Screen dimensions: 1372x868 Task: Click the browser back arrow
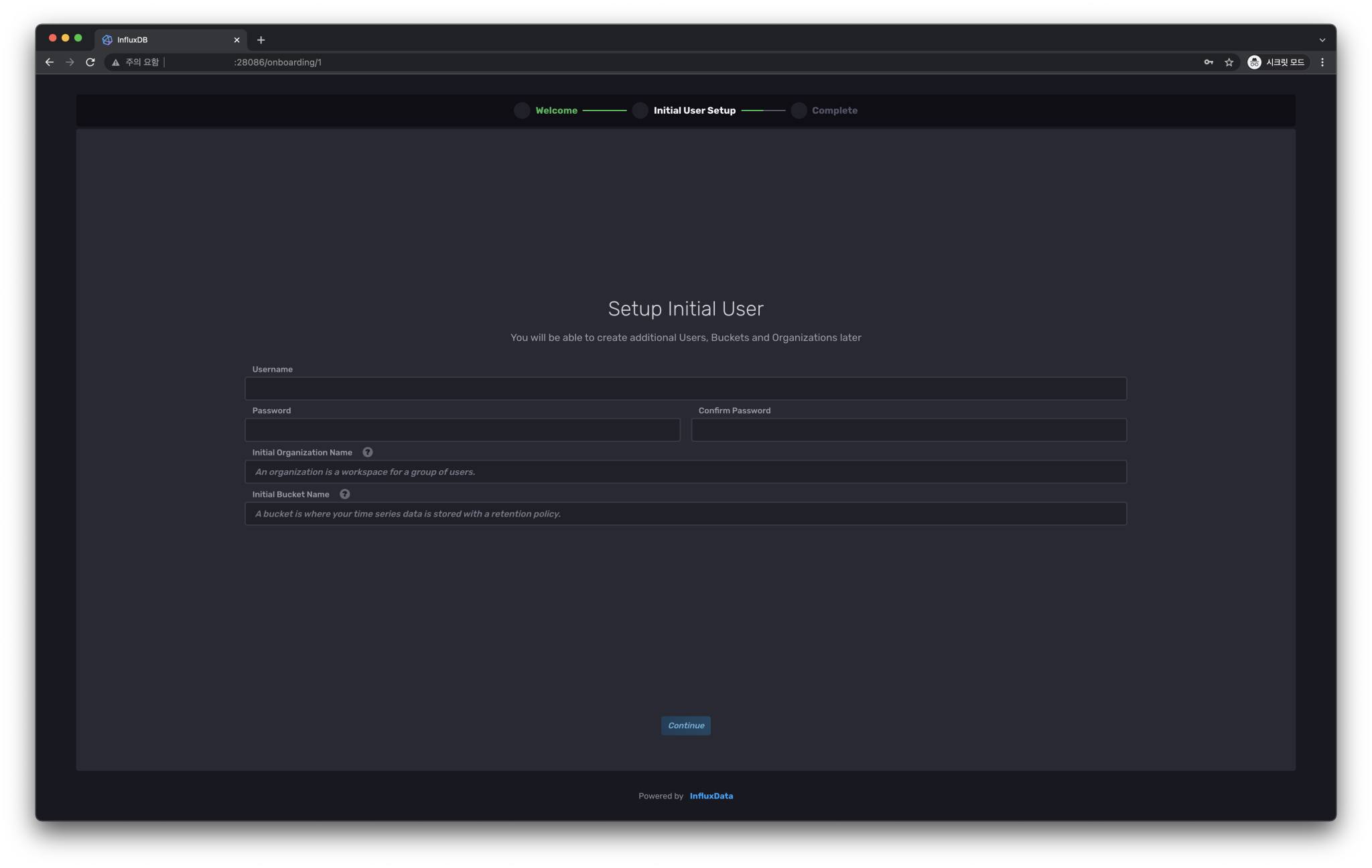click(50, 62)
